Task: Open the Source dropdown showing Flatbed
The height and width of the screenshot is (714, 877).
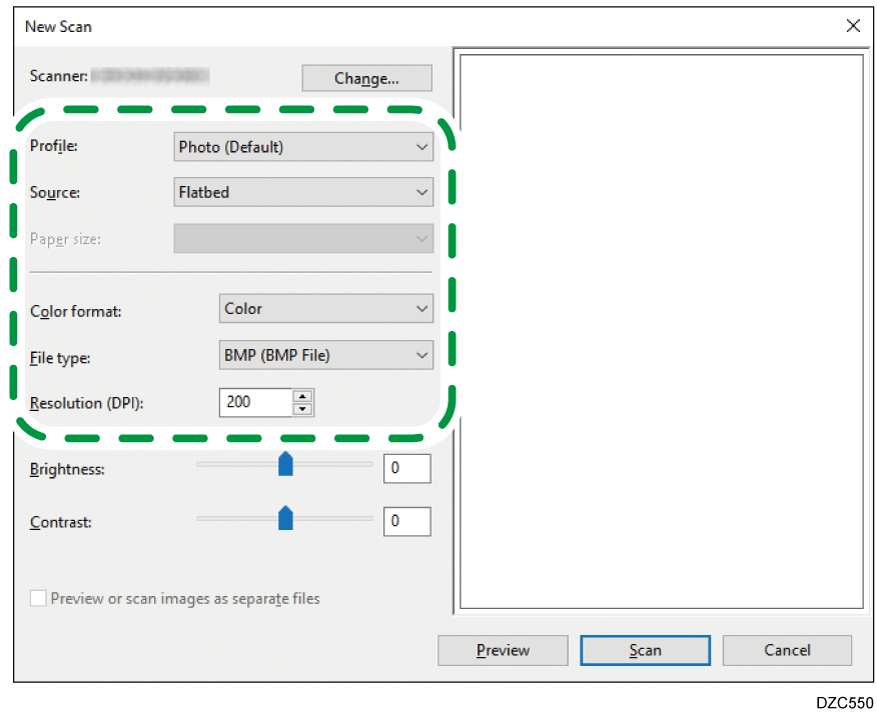Action: (302, 191)
